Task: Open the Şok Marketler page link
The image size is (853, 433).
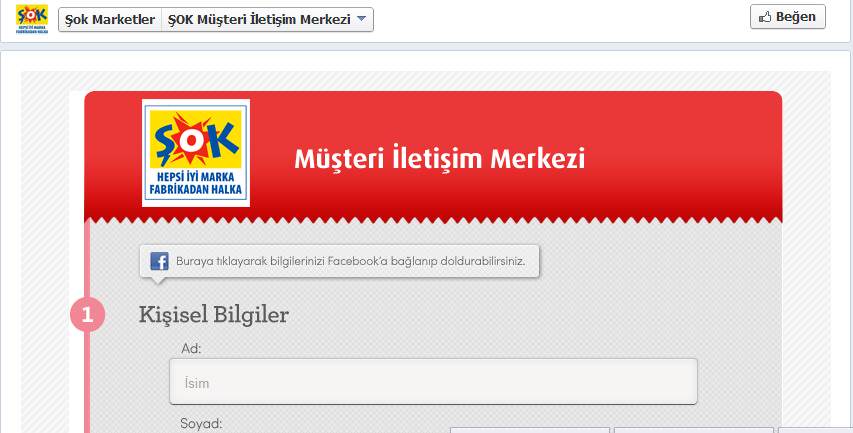Action: (x=110, y=20)
